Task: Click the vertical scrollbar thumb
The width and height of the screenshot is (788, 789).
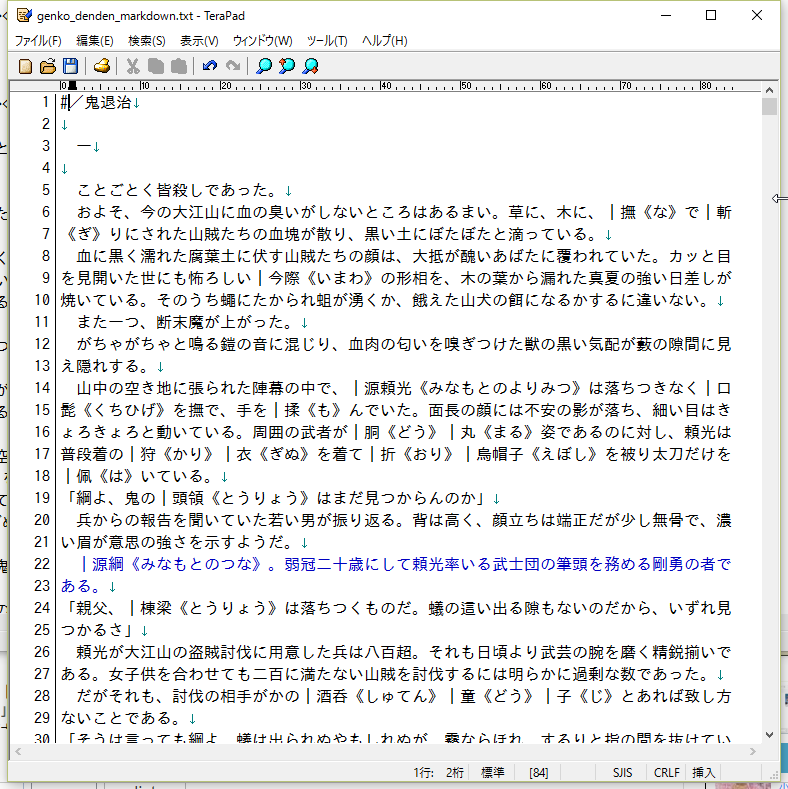Action: (x=769, y=107)
